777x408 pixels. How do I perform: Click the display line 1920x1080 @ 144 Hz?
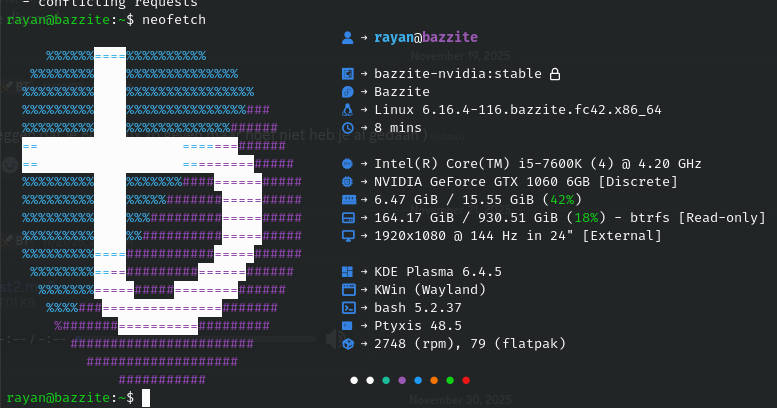450,236
